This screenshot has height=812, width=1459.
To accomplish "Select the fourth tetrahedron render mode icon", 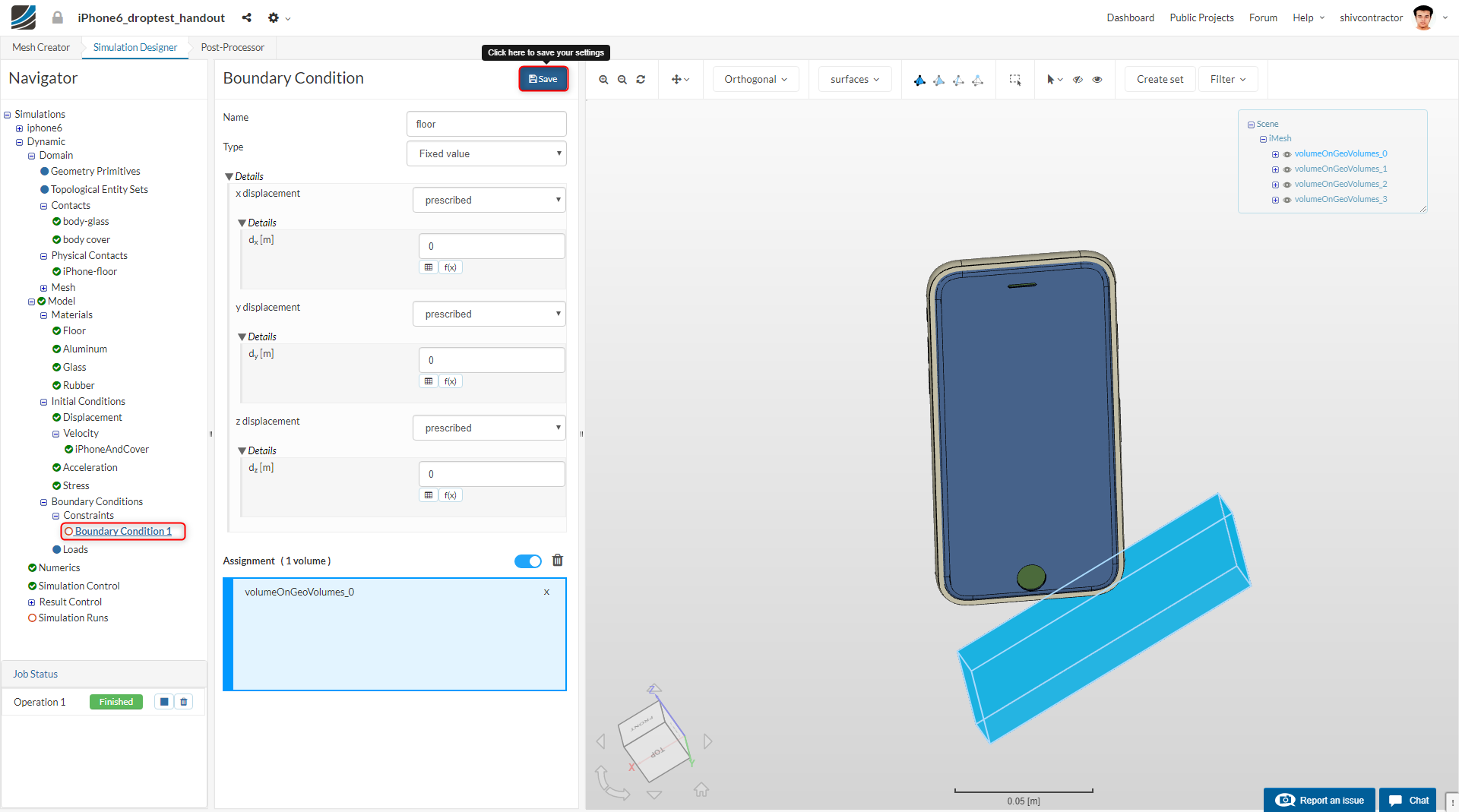I will (978, 80).
